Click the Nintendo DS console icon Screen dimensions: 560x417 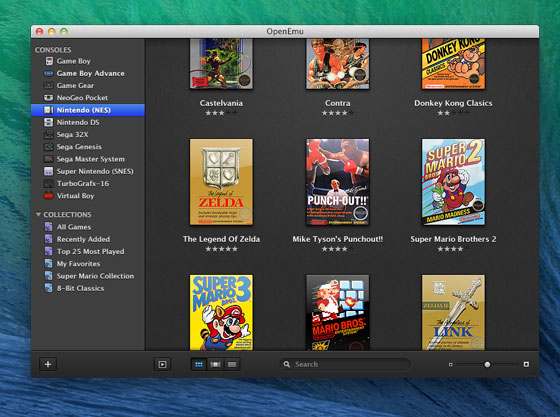coord(49,122)
